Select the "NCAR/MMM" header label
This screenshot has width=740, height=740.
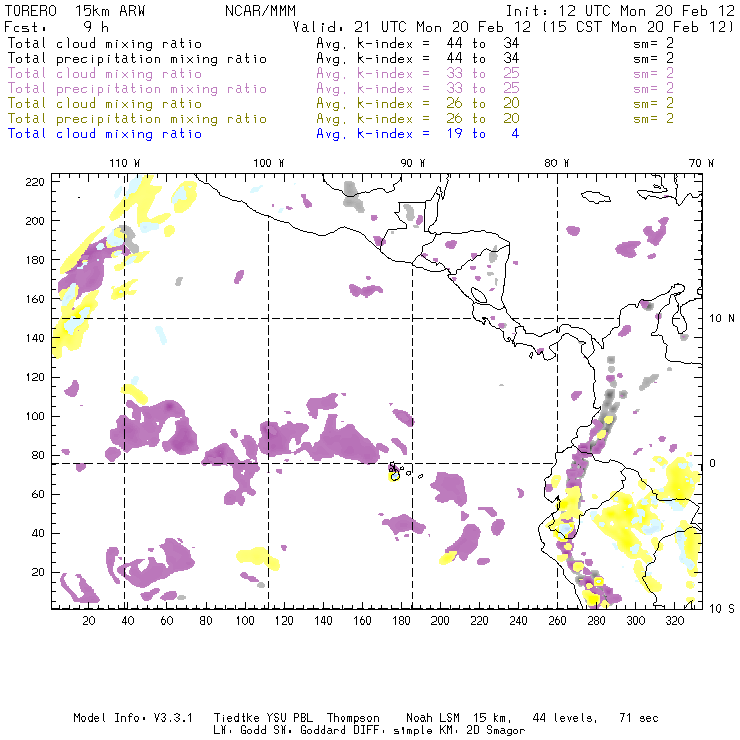[x=260, y=11]
